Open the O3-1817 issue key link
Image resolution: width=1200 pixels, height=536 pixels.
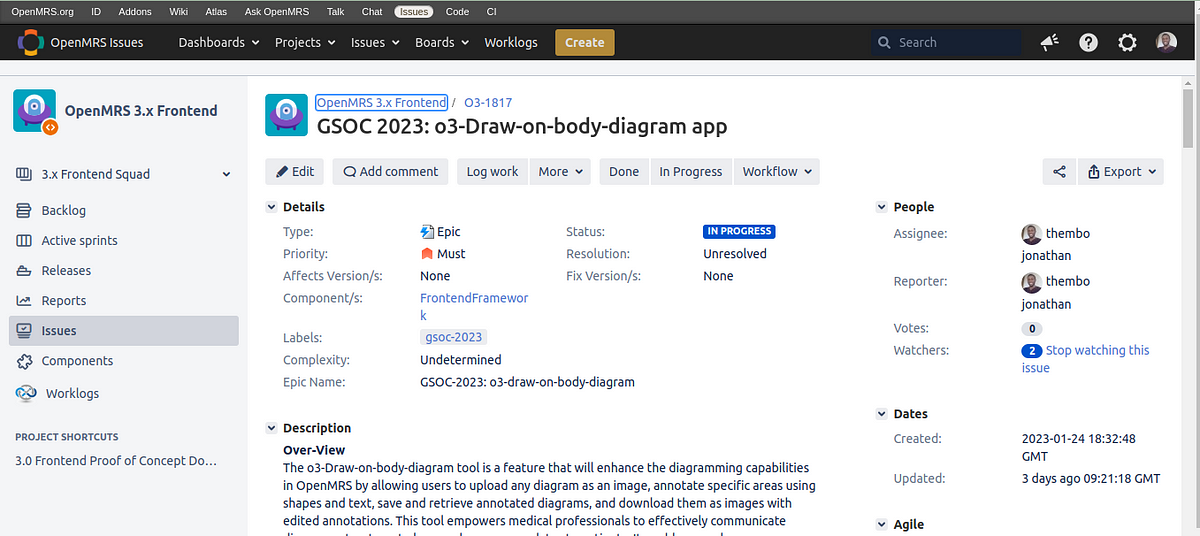pos(488,102)
